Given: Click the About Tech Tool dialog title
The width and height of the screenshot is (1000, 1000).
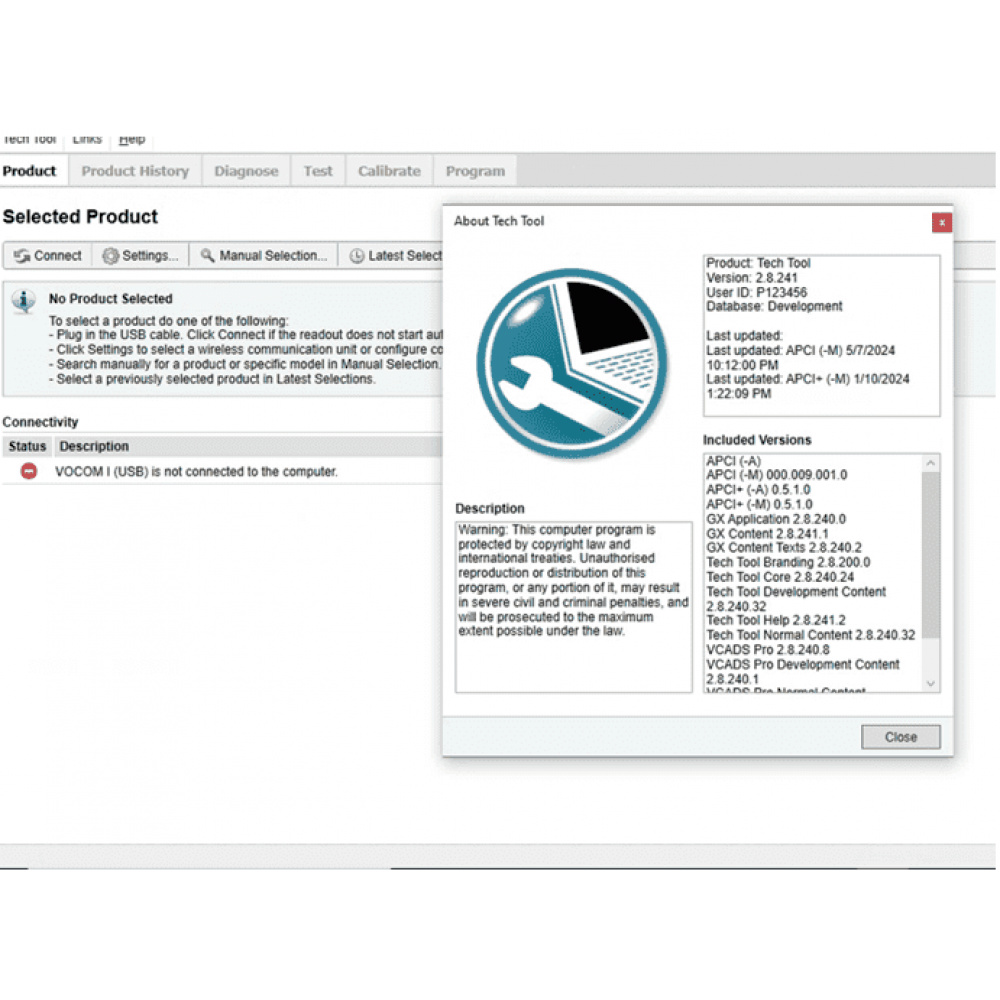Looking at the screenshot, I should pyautogui.click(x=499, y=221).
